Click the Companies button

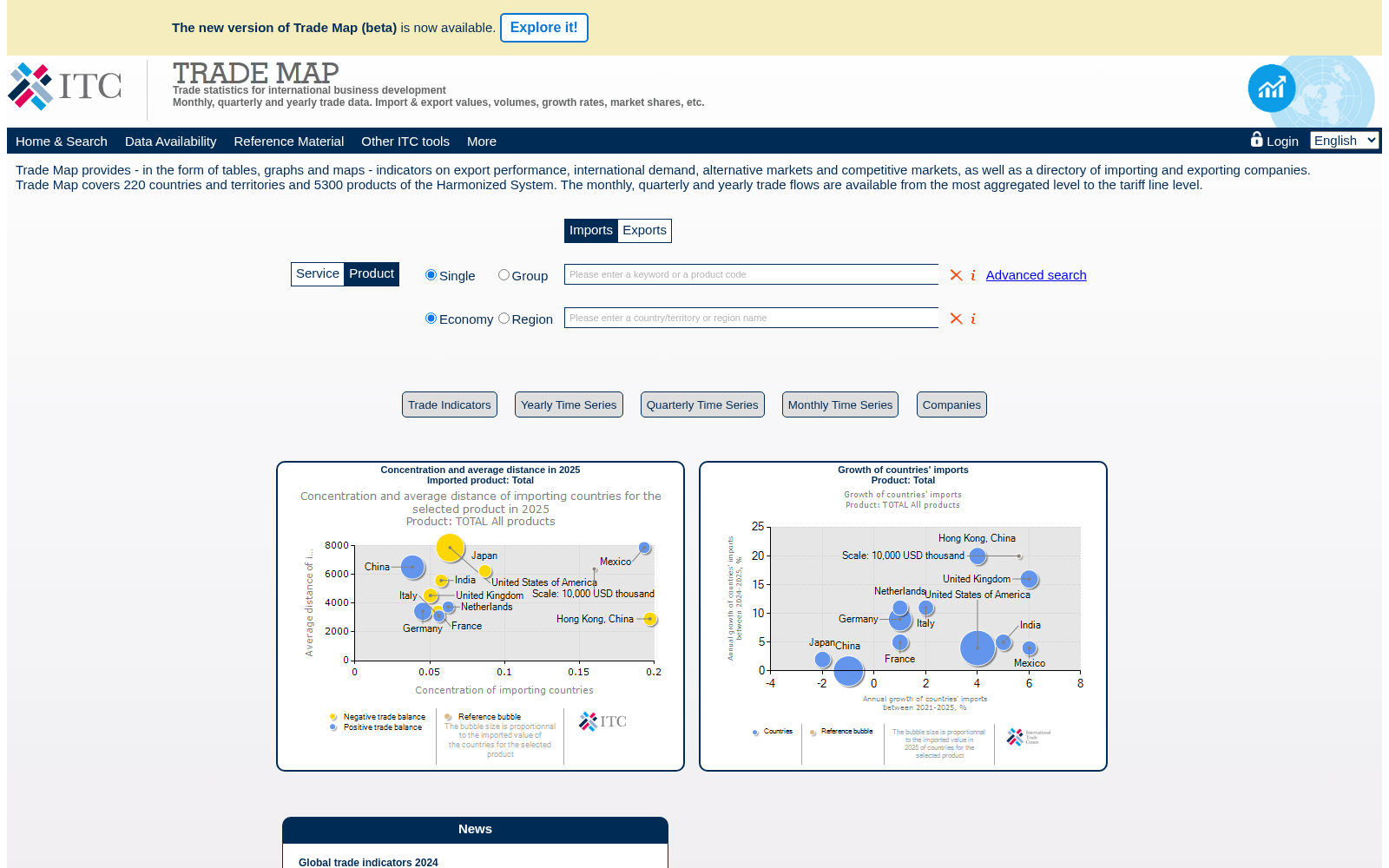pos(951,404)
